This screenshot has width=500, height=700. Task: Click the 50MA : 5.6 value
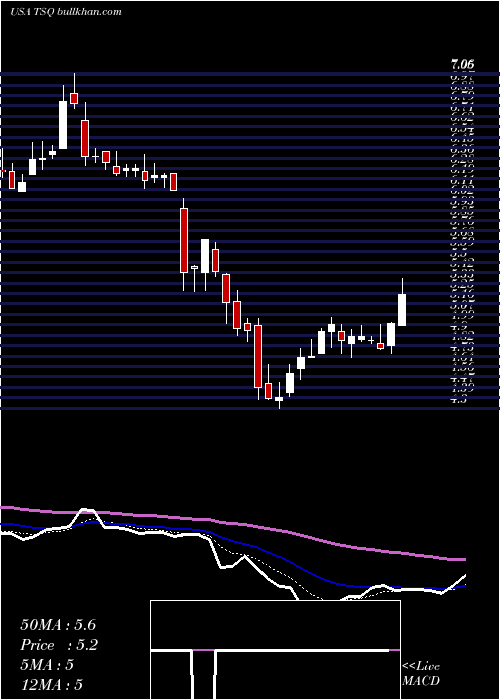(58, 625)
